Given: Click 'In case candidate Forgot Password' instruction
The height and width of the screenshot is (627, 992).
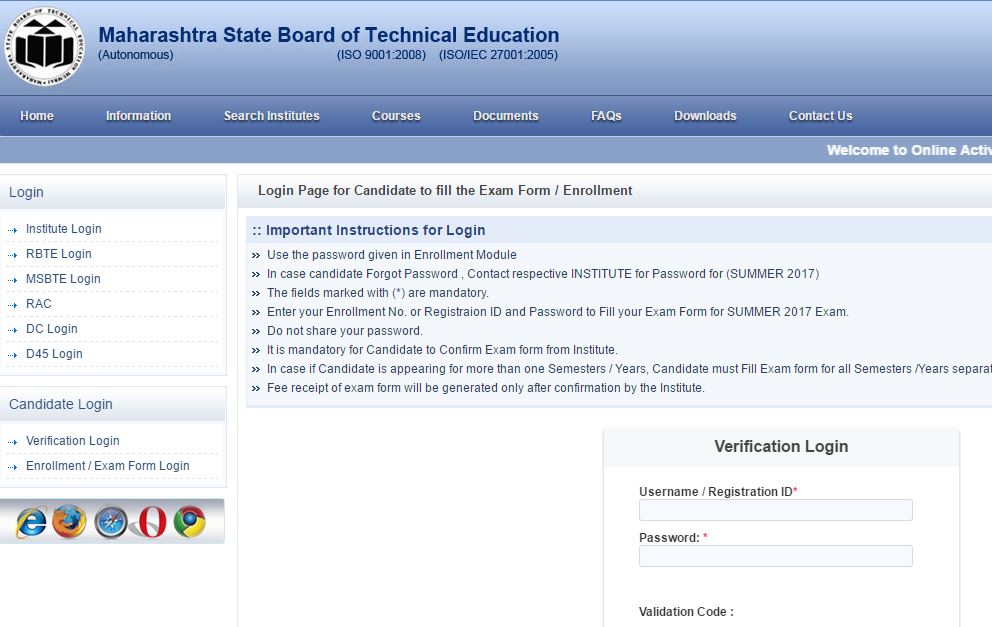Looking at the screenshot, I should point(543,274).
